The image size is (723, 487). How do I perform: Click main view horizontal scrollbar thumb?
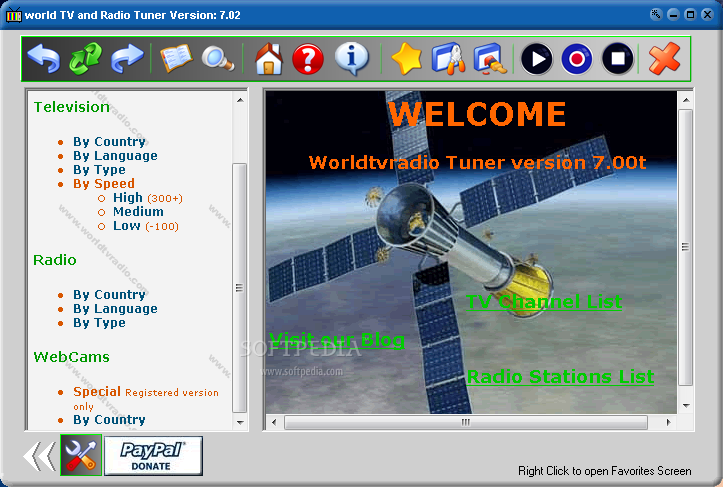(466, 422)
